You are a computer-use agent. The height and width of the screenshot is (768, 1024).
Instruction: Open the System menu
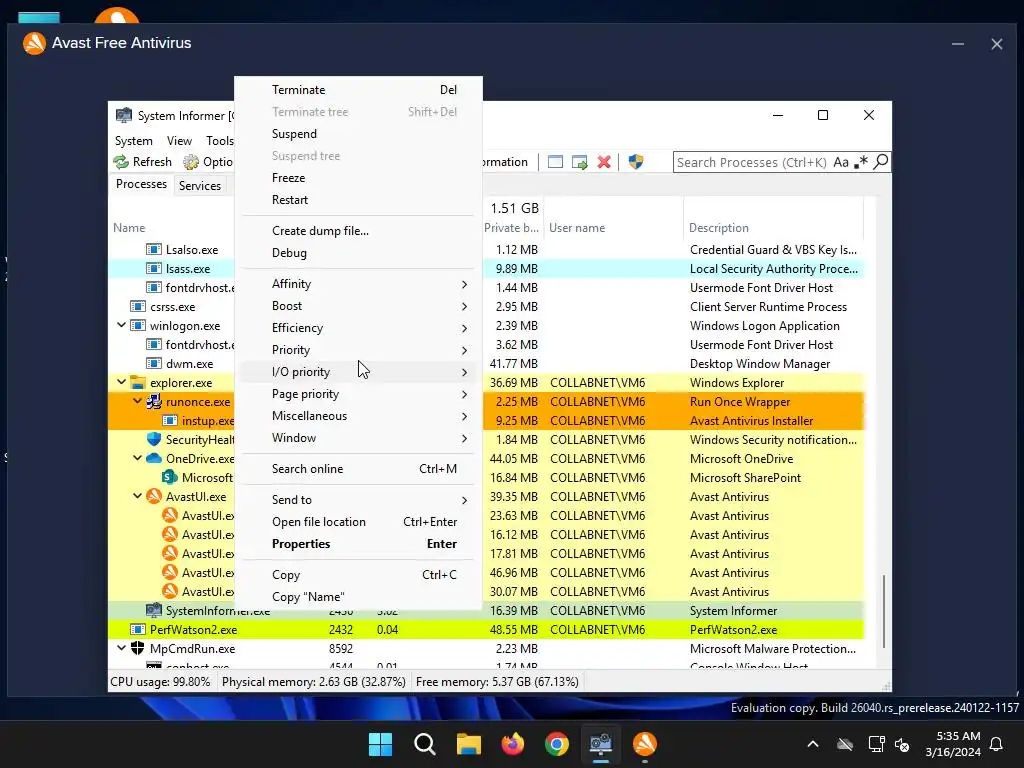[133, 141]
